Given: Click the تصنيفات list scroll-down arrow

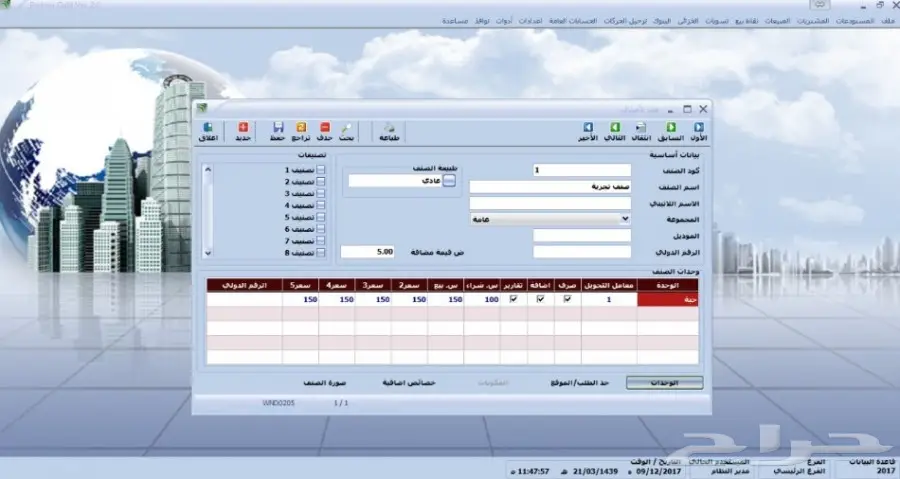Looking at the screenshot, I should coord(208,253).
